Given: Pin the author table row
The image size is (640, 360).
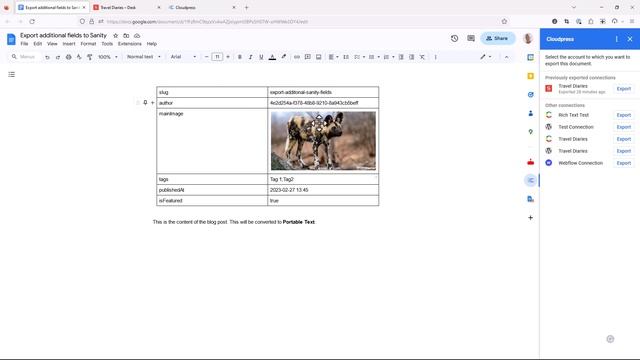Looking at the screenshot, I should [x=145, y=103].
